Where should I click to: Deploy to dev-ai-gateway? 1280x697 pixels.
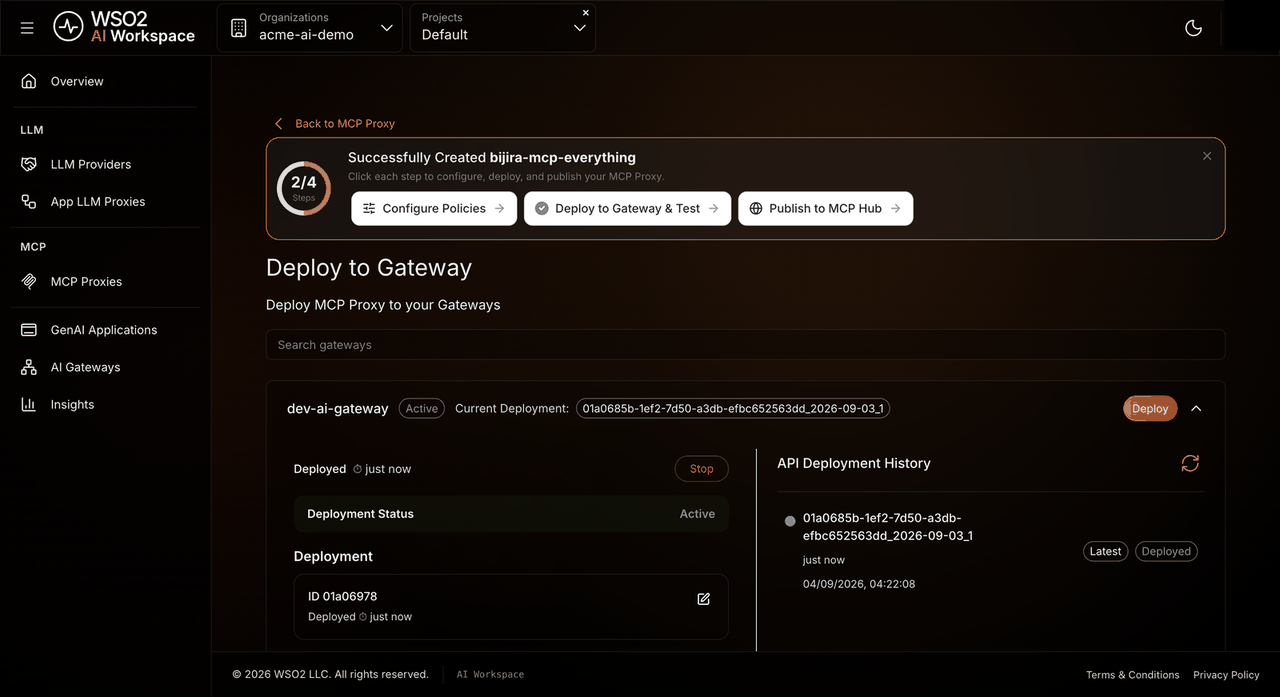pos(1150,408)
